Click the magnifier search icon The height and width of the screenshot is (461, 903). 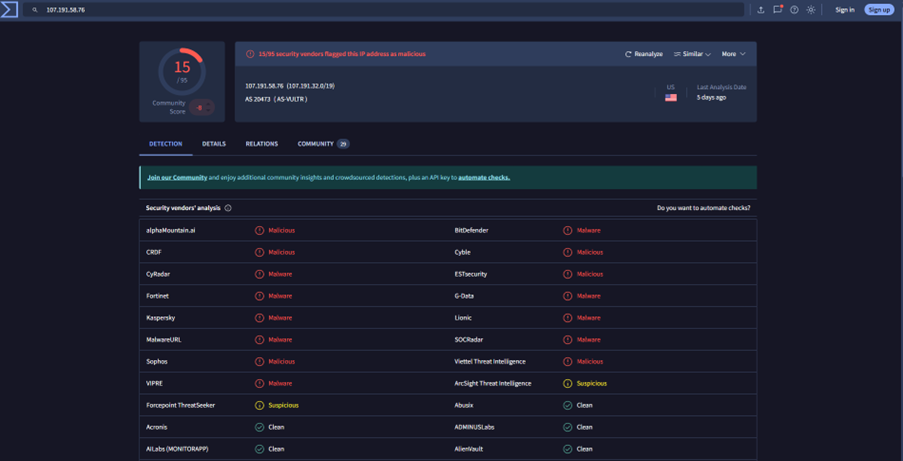click(35, 10)
